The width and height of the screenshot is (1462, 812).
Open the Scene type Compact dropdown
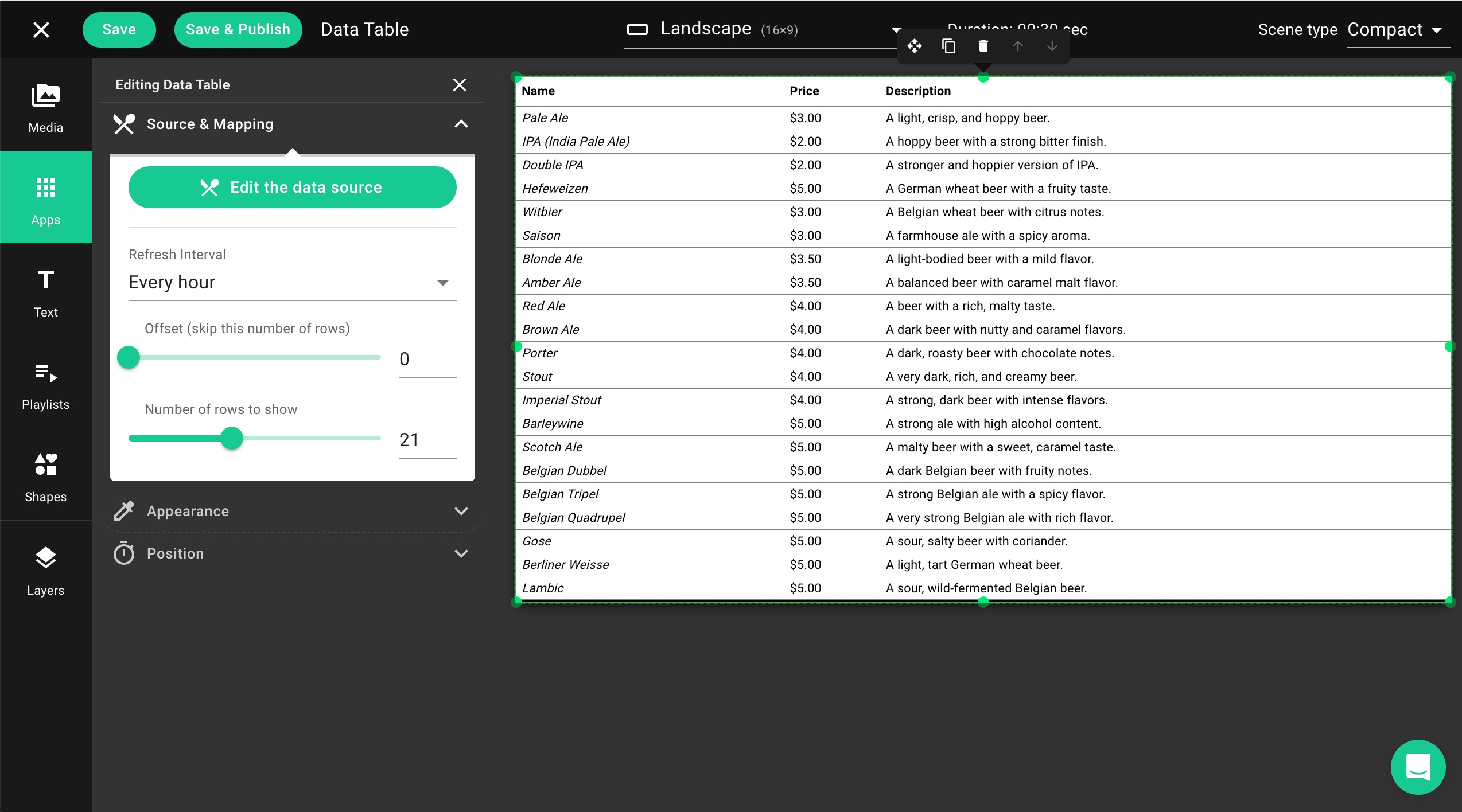pos(1394,30)
